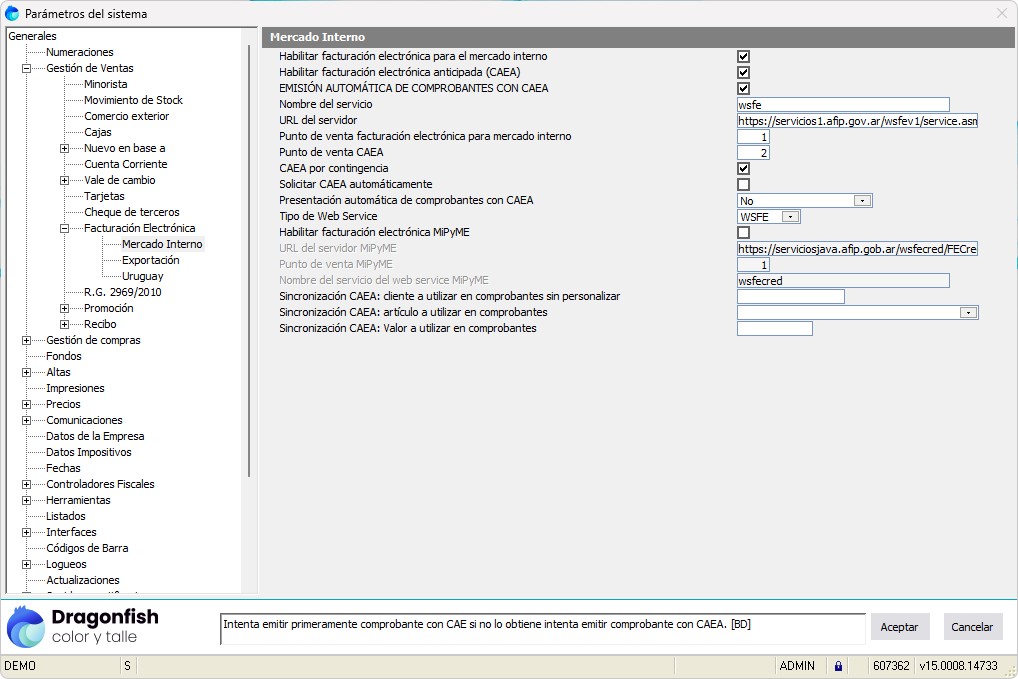Click the title bar application icon
The image size is (1018, 679).
click(x=12, y=14)
